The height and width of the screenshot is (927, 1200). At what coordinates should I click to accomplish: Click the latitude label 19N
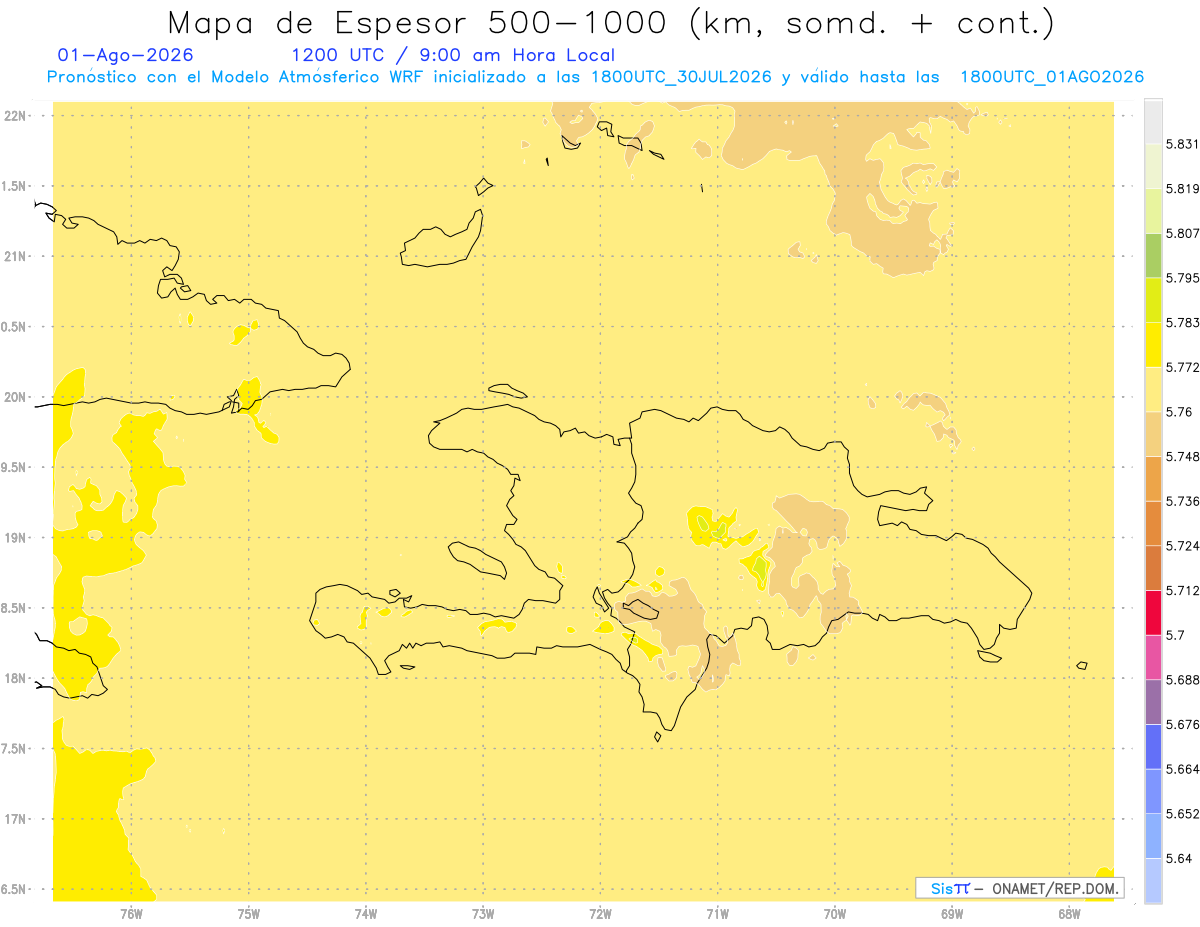coord(17,538)
